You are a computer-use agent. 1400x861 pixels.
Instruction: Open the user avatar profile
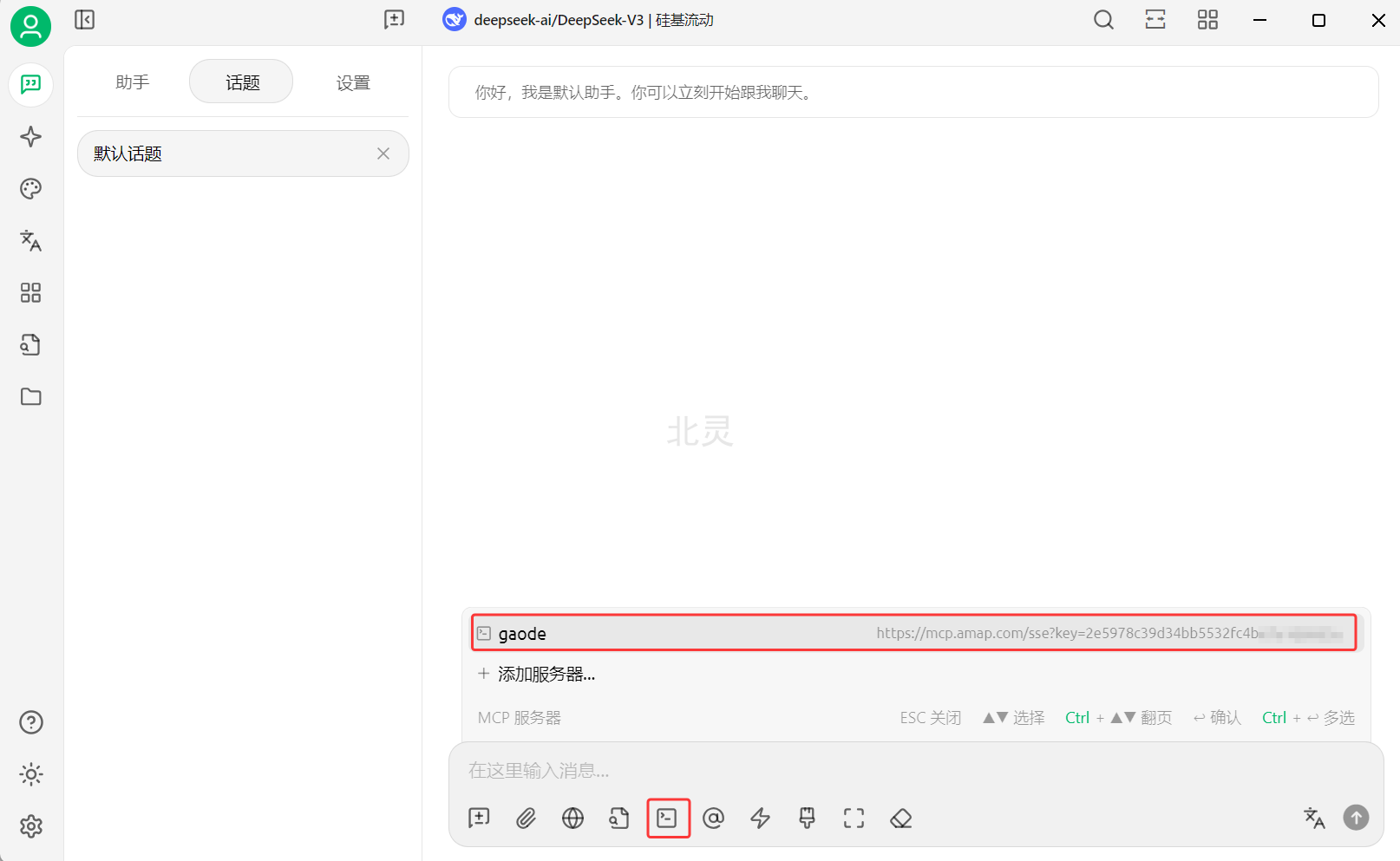point(30,26)
